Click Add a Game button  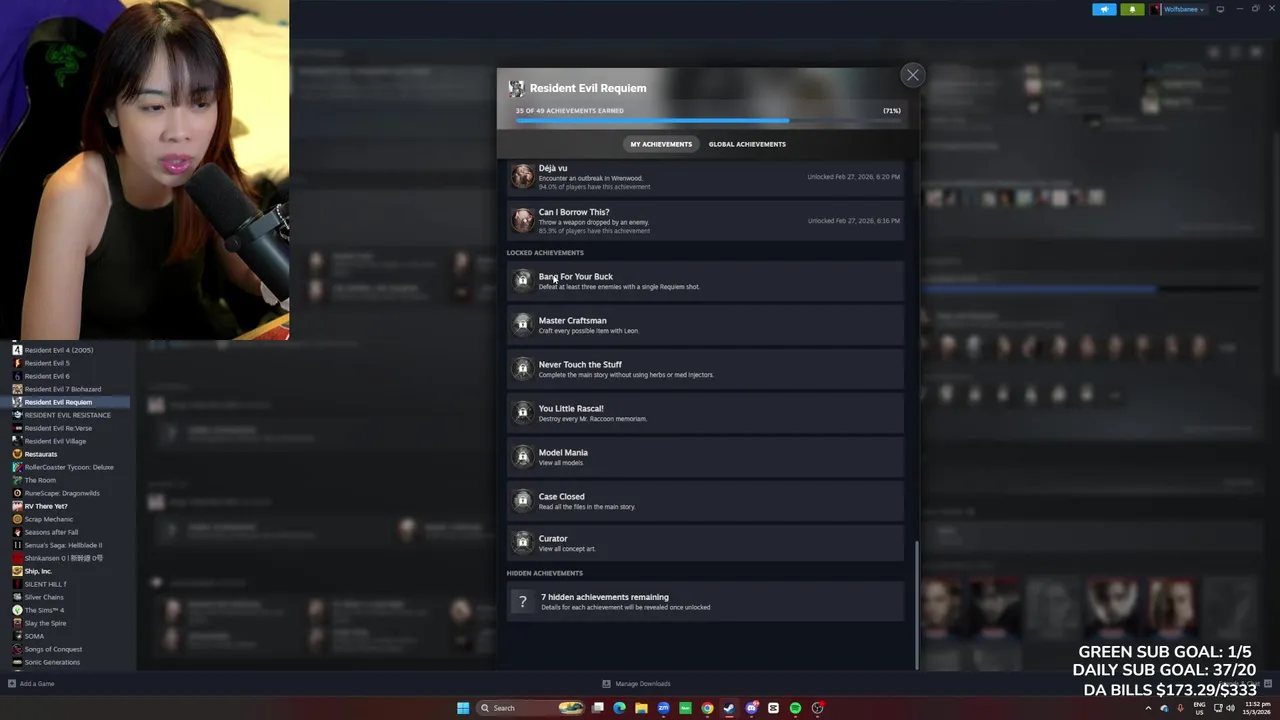point(31,684)
